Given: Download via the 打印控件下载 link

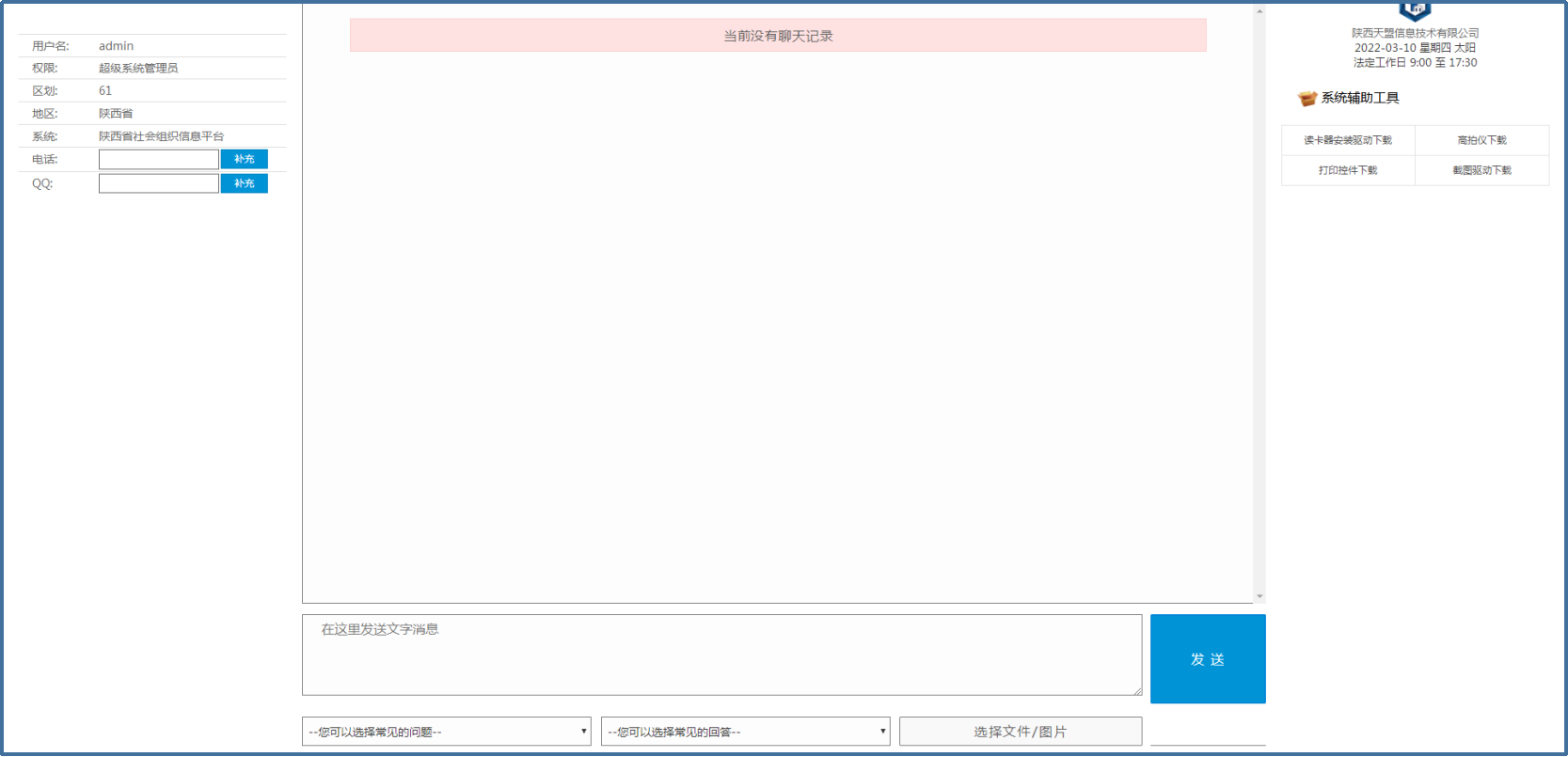Looking at the screenshot, I should pyautogui.click(x=1347, y=170).
